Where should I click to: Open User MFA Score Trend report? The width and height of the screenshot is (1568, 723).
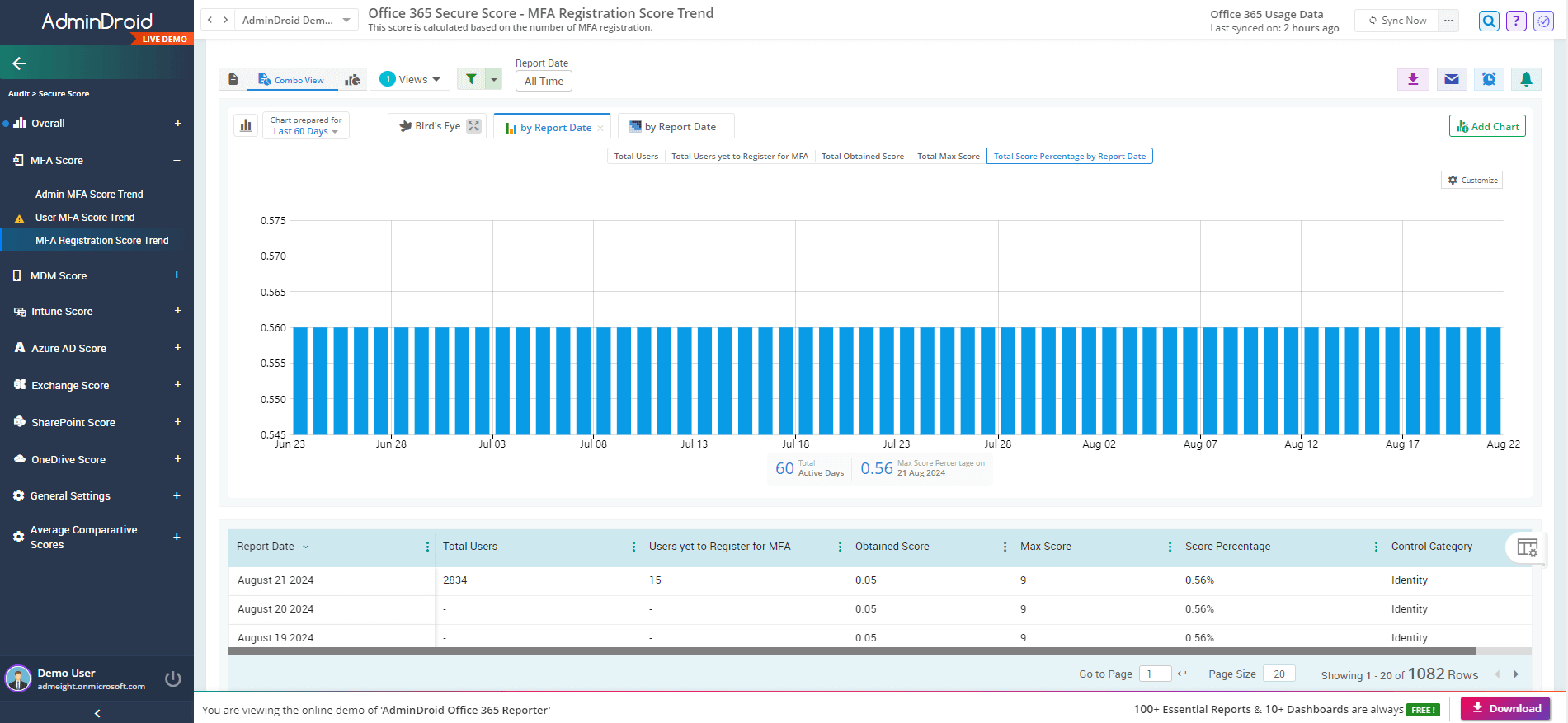(x=85, y=218)
